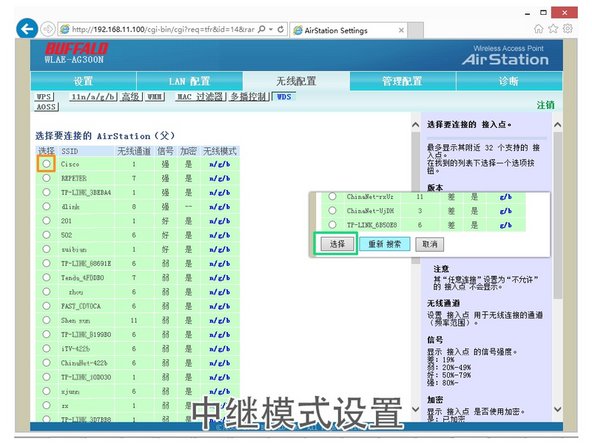Click the browser forward arrow button
592x444 pixels.
48,29
